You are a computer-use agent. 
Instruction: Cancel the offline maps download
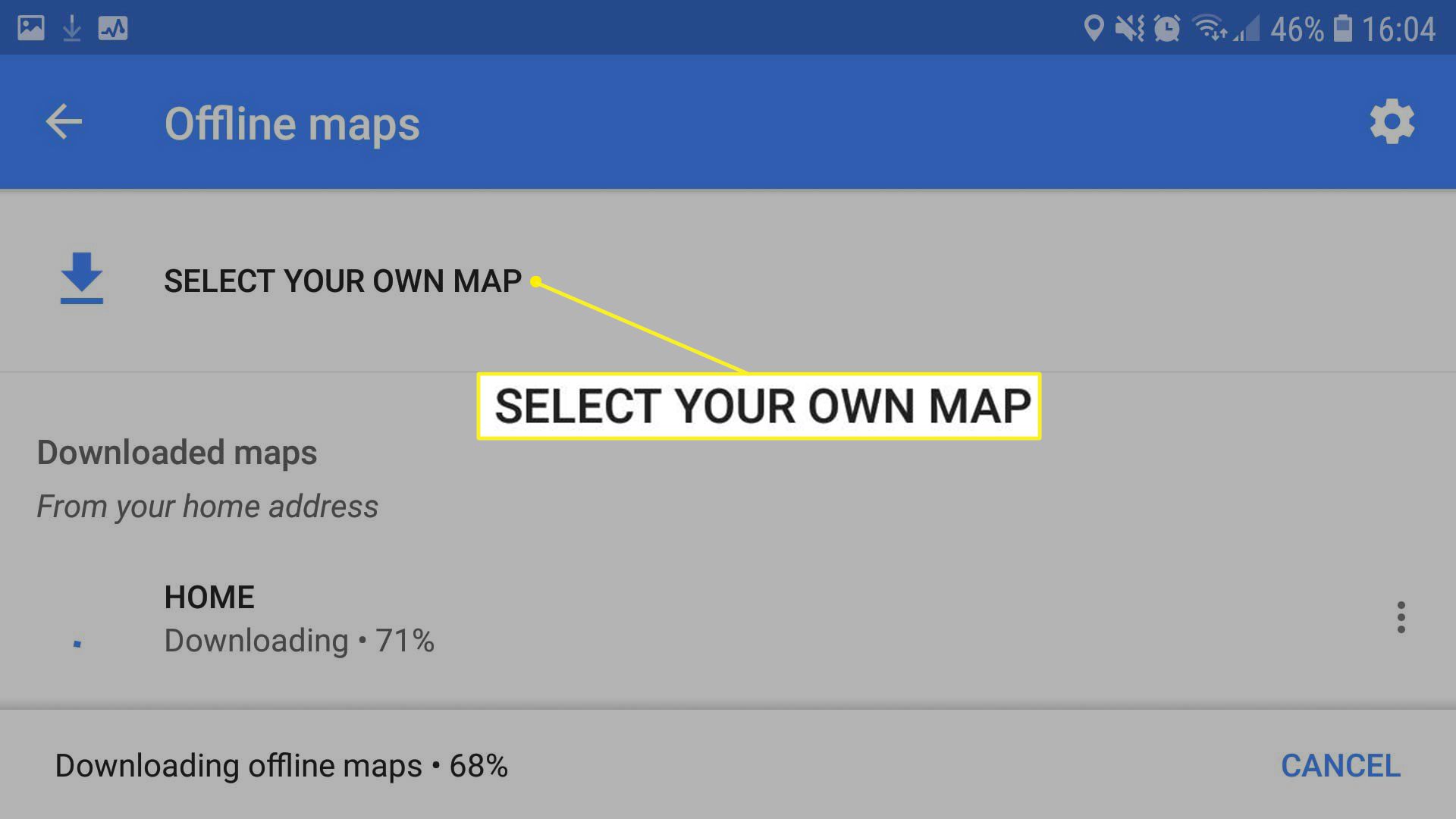point(1340,765)
